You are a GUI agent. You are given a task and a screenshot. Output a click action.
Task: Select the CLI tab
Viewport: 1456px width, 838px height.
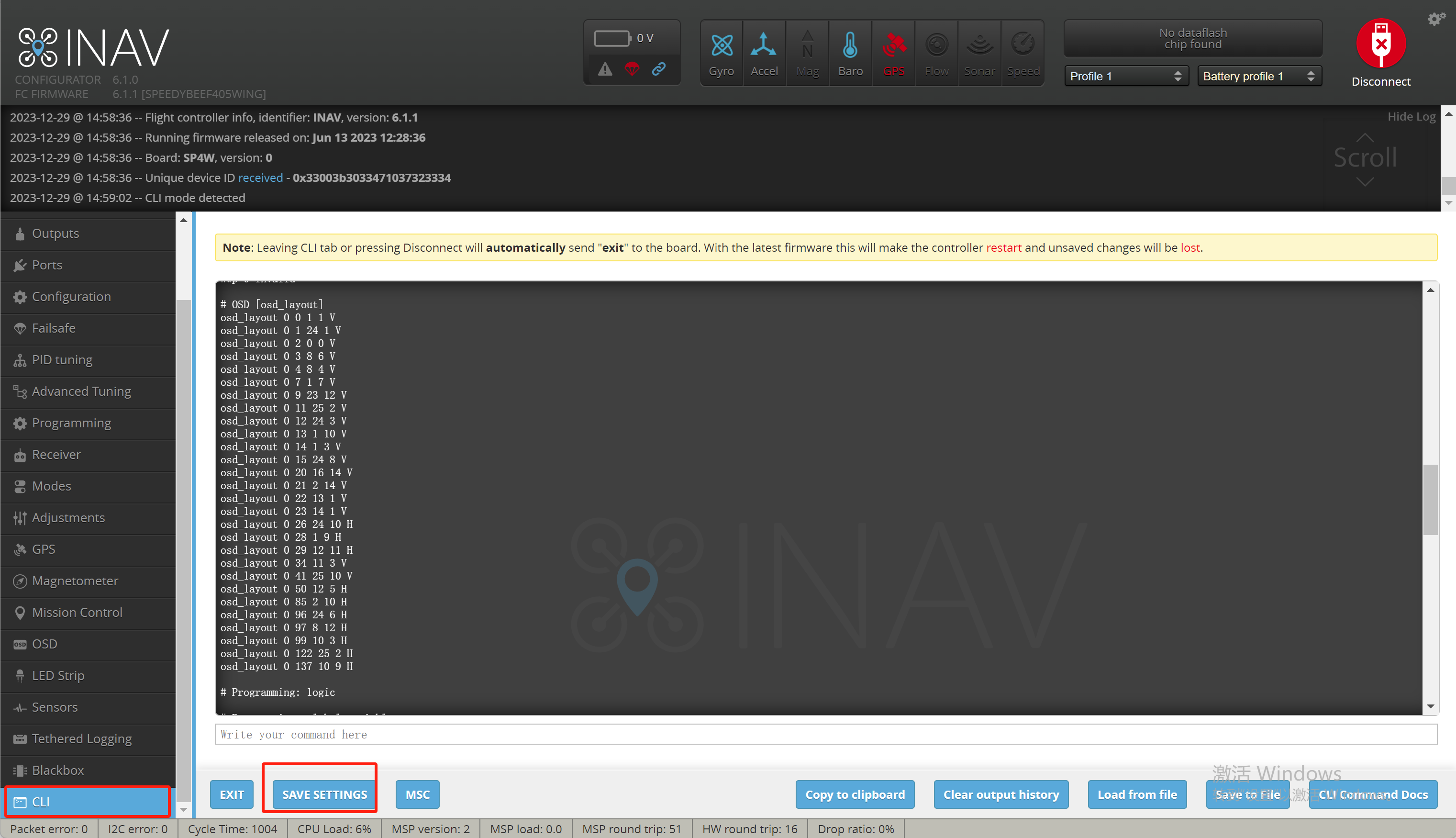(x=88, y=802)
